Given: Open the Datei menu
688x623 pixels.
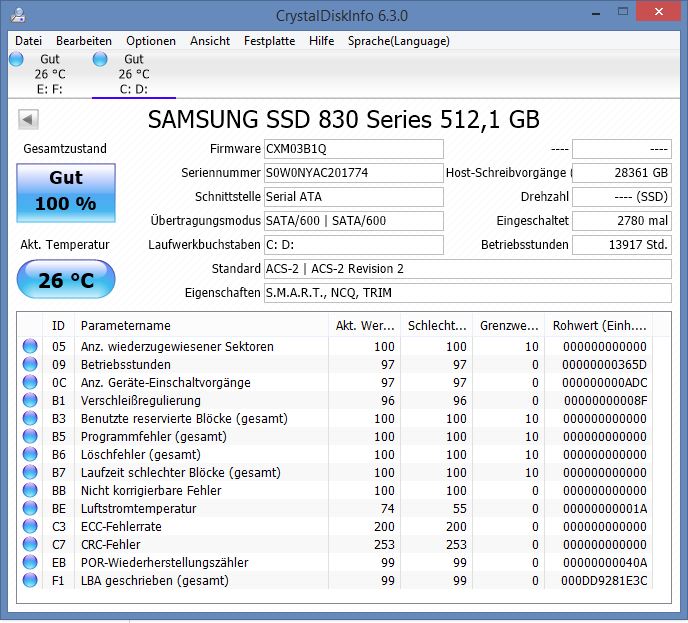Looking at the screenshot, I should pos(29,41).
